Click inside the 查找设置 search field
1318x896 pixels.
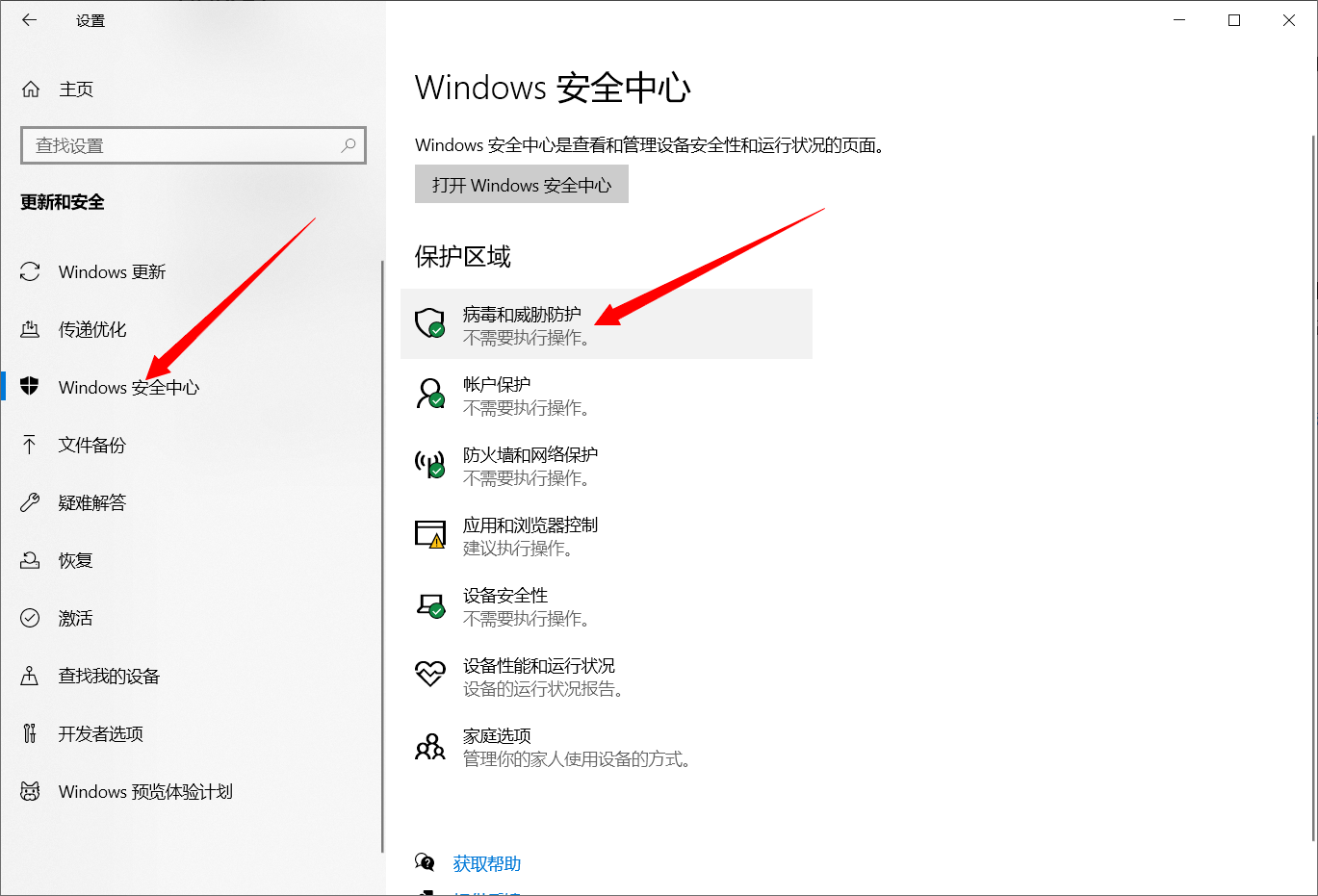[x=173, y=144]
